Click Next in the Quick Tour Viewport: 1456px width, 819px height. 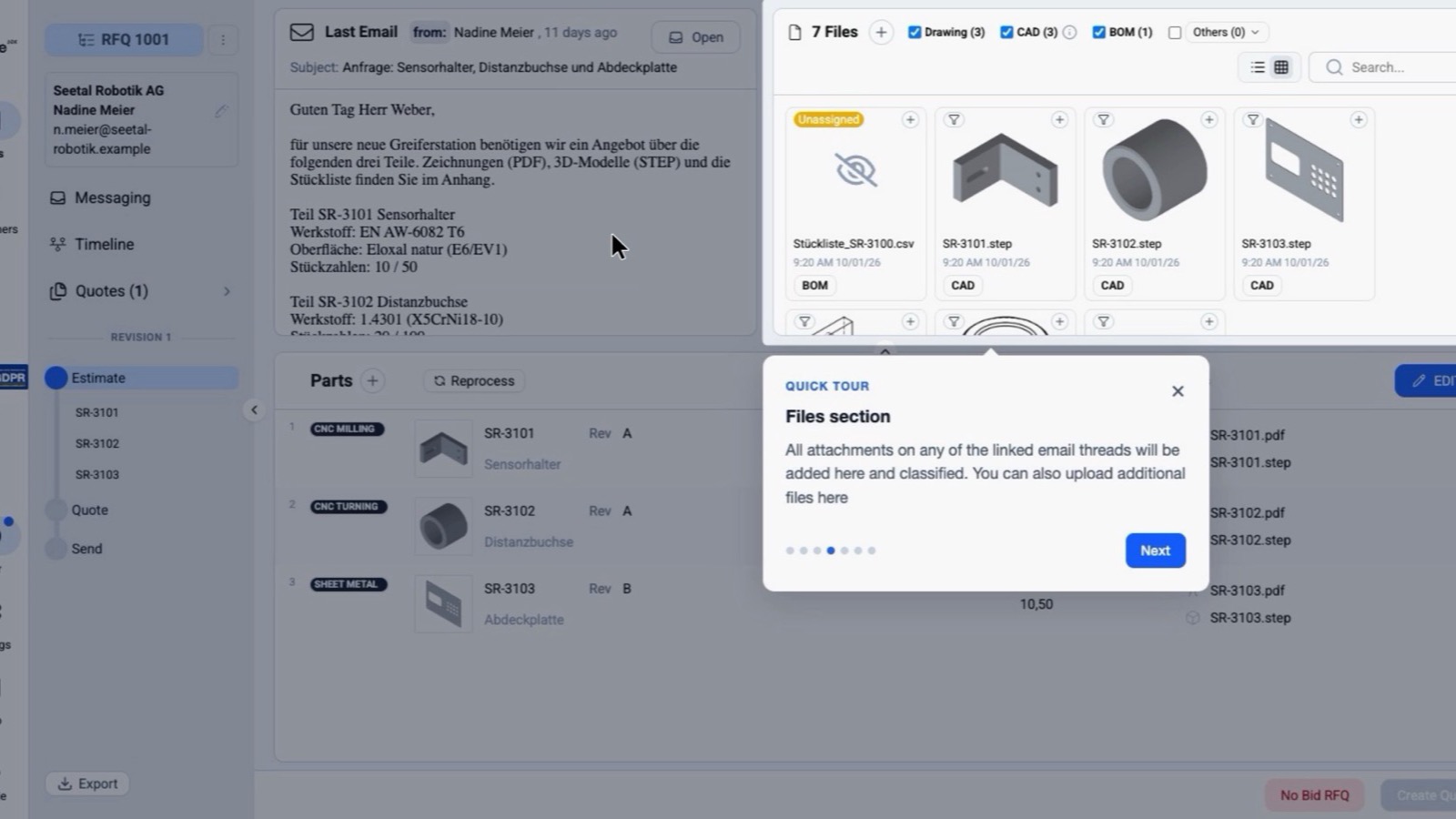pyautogui.click(x=1155, y=551)
